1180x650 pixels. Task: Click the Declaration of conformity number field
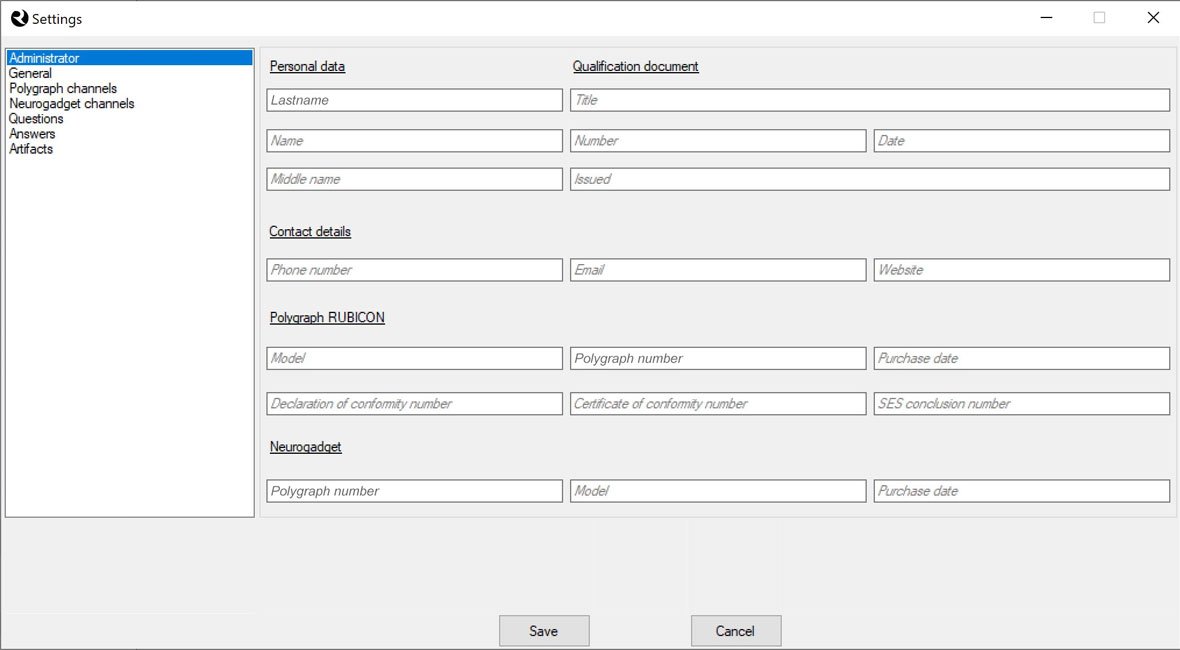(413, 403)
